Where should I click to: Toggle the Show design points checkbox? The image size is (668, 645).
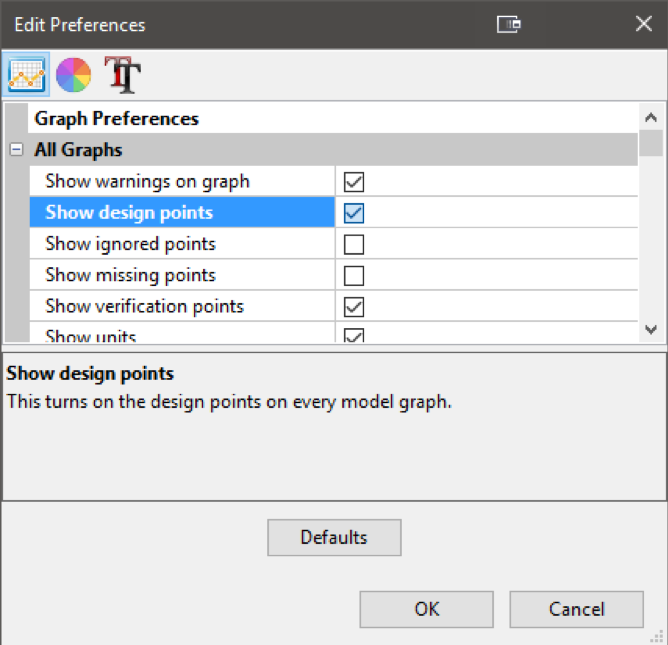(x=354, y=213)
